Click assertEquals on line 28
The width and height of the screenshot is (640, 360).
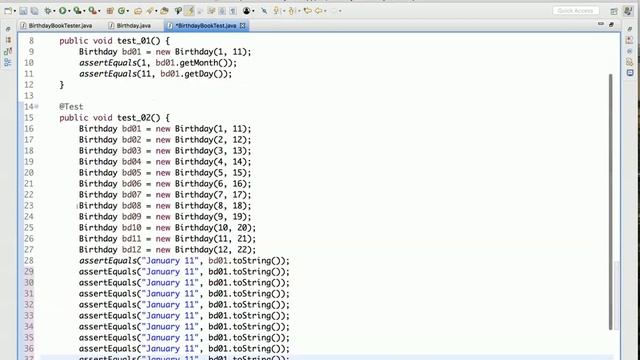108,261
